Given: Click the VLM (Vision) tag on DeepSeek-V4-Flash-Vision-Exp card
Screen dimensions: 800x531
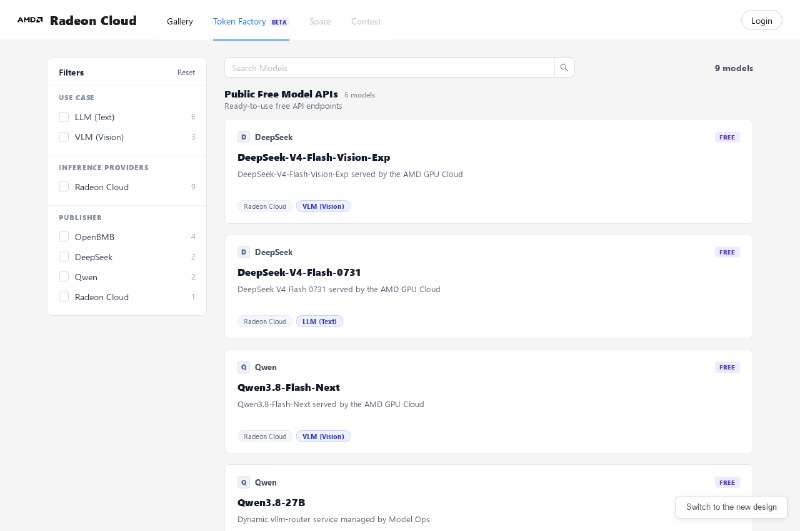Looking at the screenshot, I should click(x=323, y=207).
